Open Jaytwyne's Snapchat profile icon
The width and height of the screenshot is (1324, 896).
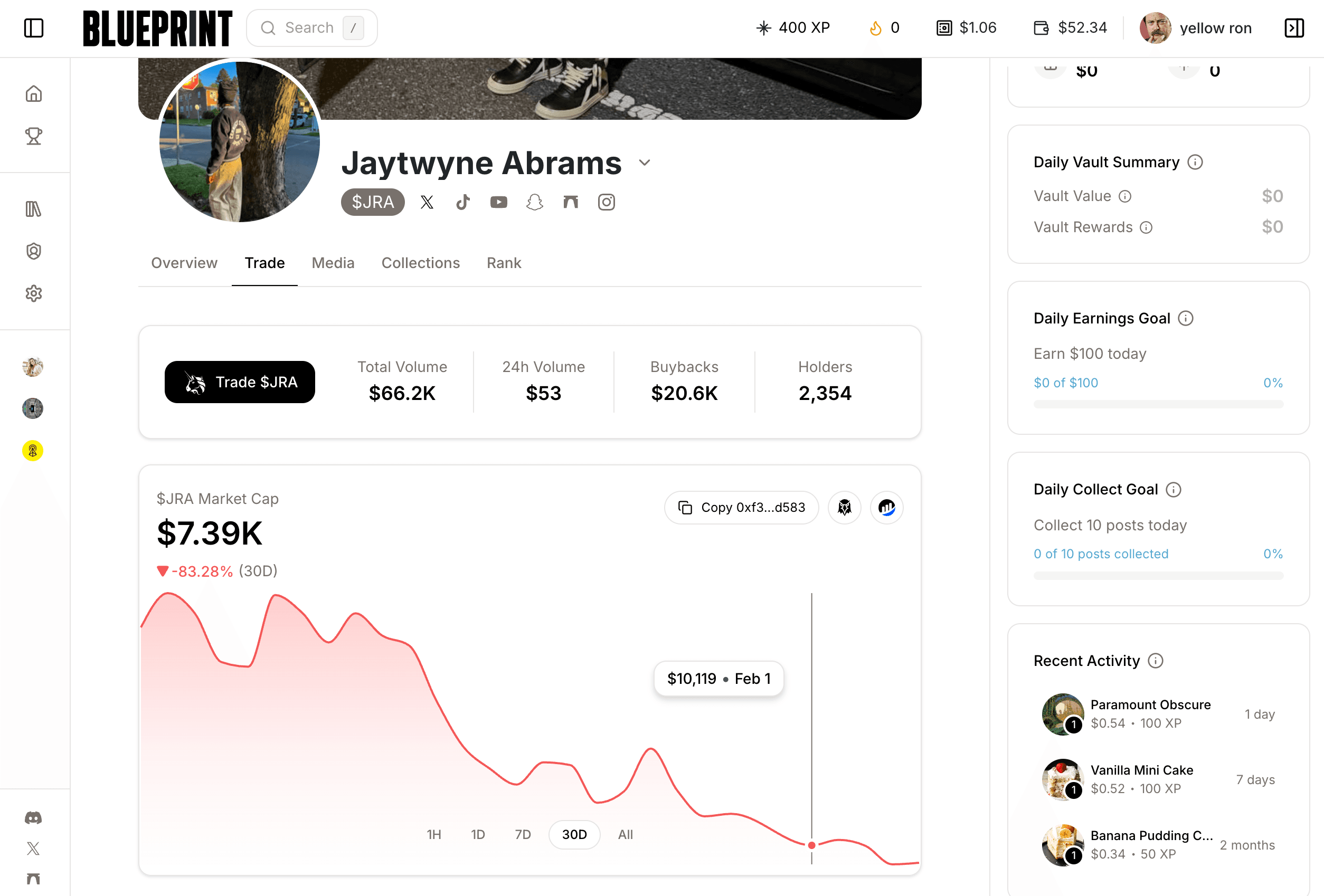pos(534,202)
